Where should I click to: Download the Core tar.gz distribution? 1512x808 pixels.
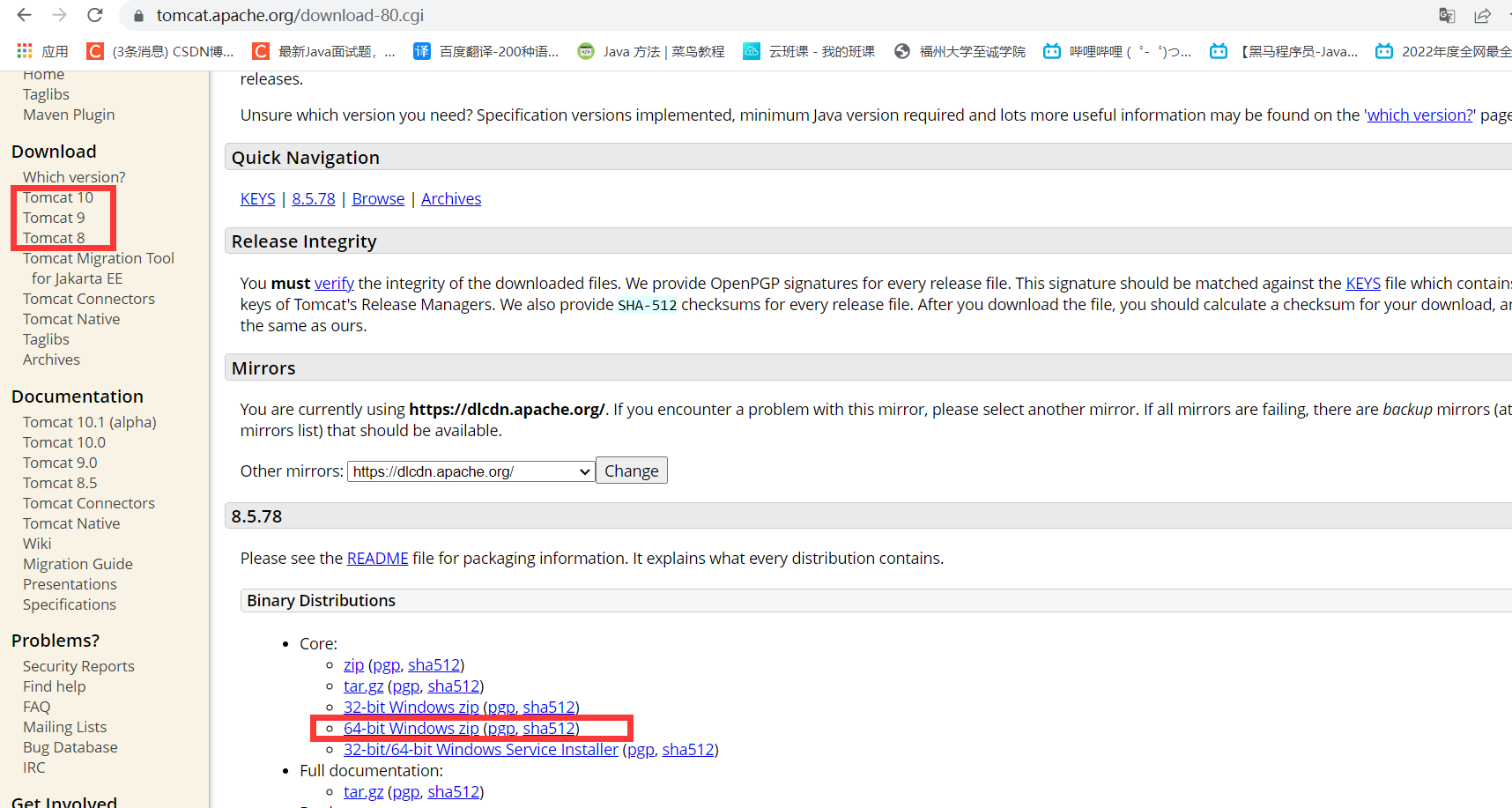[364, 686]
